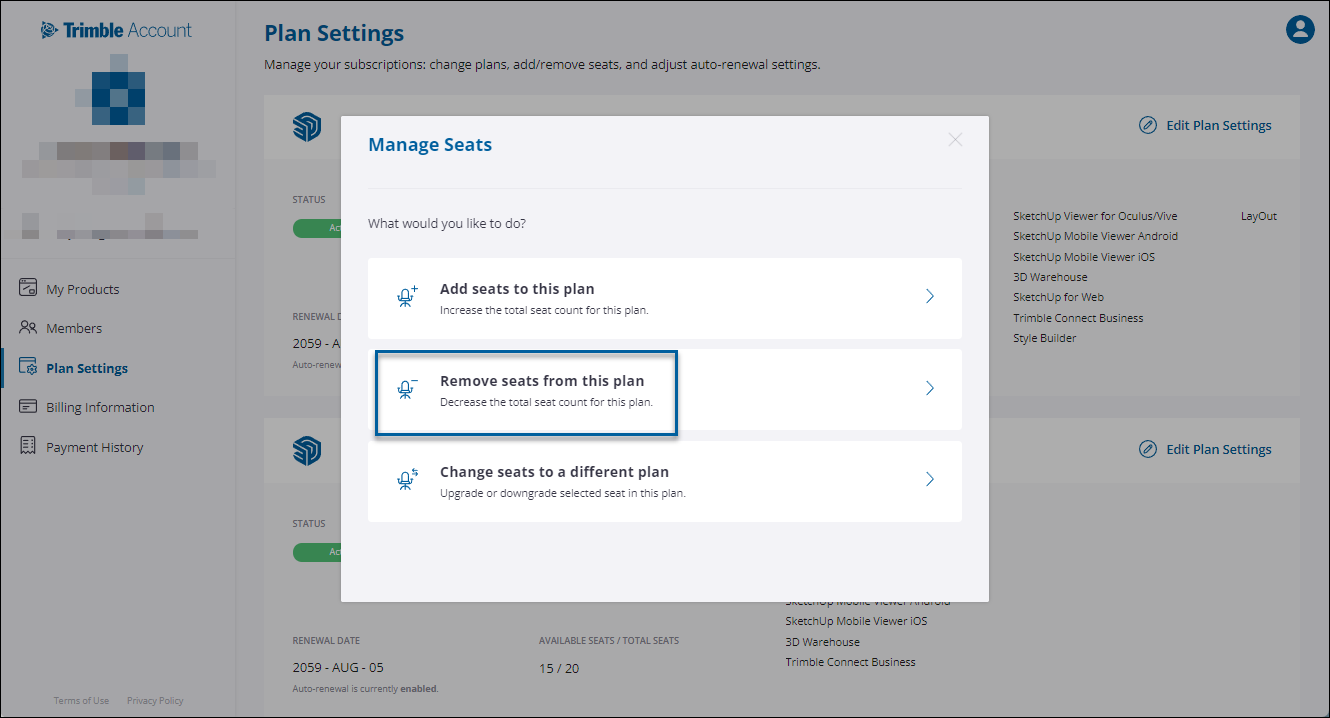Screen dimensions: 1330x718
Task: Click the Plan Settings page heading
Action: 334,33
